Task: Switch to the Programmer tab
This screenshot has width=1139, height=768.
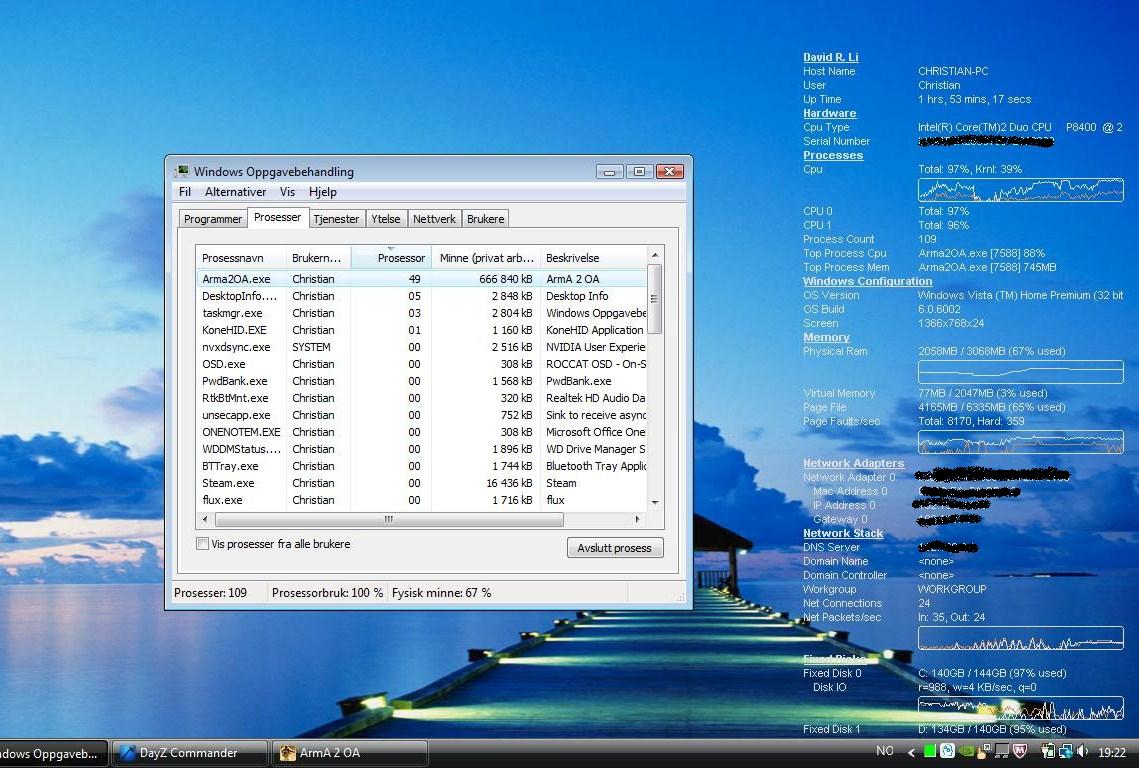Action: pos(213,219)
